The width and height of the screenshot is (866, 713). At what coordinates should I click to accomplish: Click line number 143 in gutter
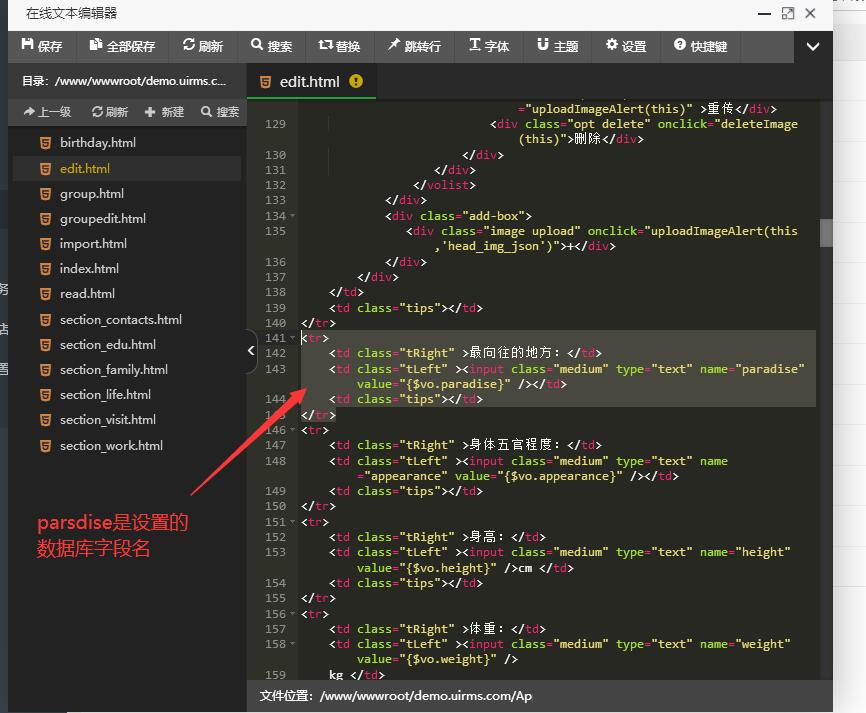[x=275, y=369]
